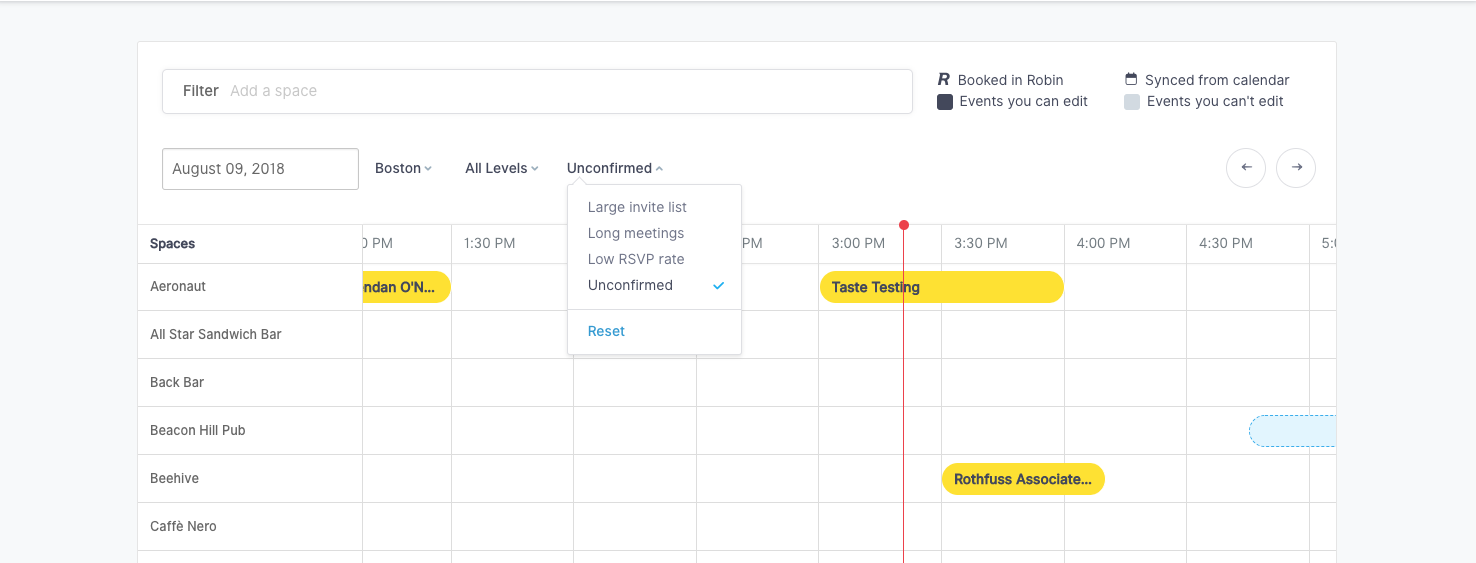Image resolution: width=1476 pixels, height=563 pixels.
Task: Click the 4:00 PM time header
Action: [x=1104, y=243]
